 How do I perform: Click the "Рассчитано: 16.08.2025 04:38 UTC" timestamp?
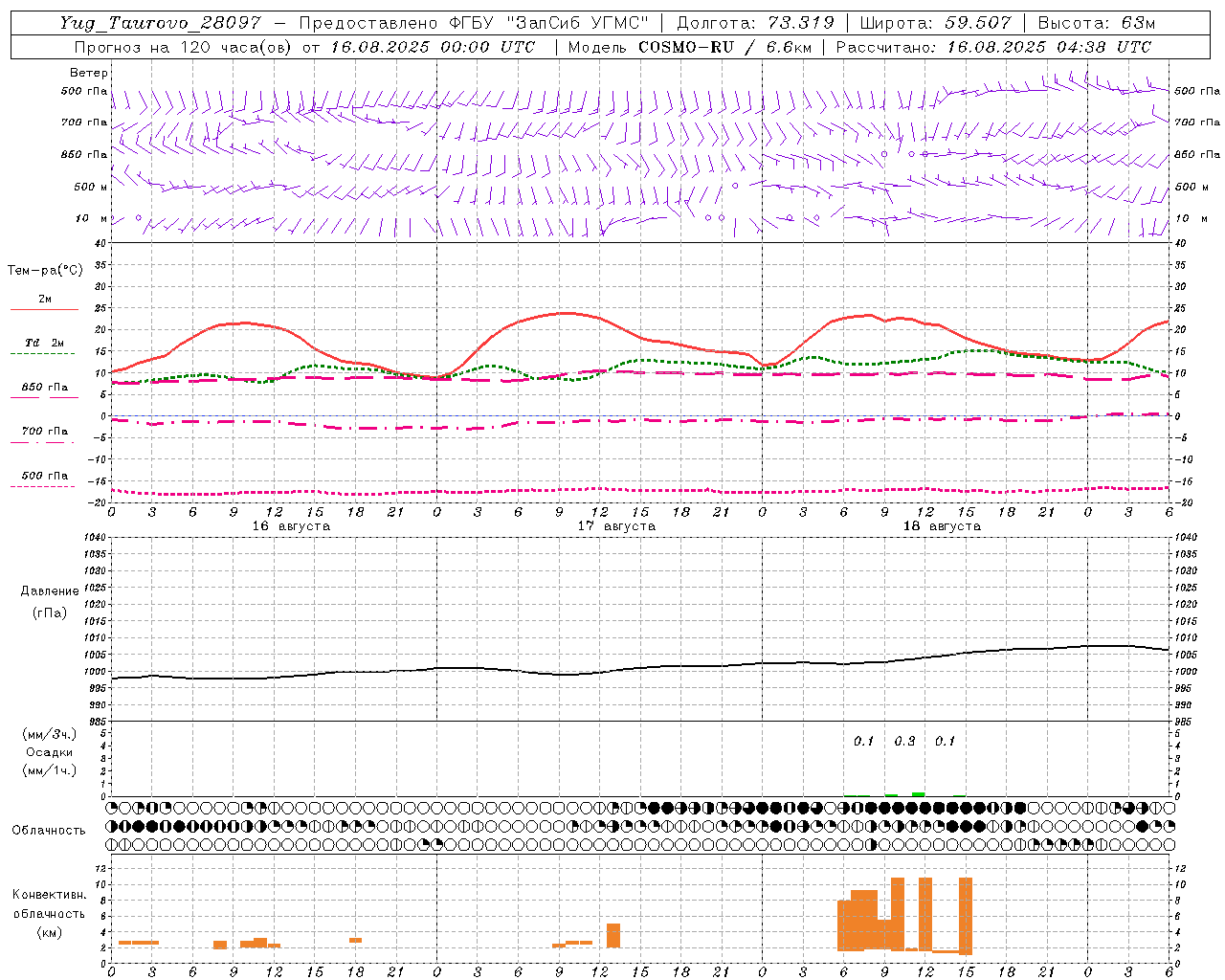(x=993, y=47)
